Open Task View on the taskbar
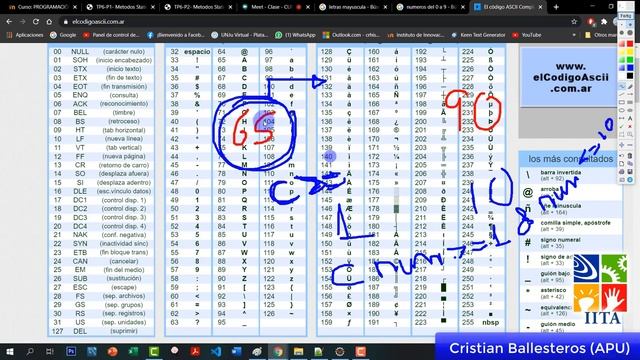Image resolution: width=640 pixels, height=360 pixels. 50,351
